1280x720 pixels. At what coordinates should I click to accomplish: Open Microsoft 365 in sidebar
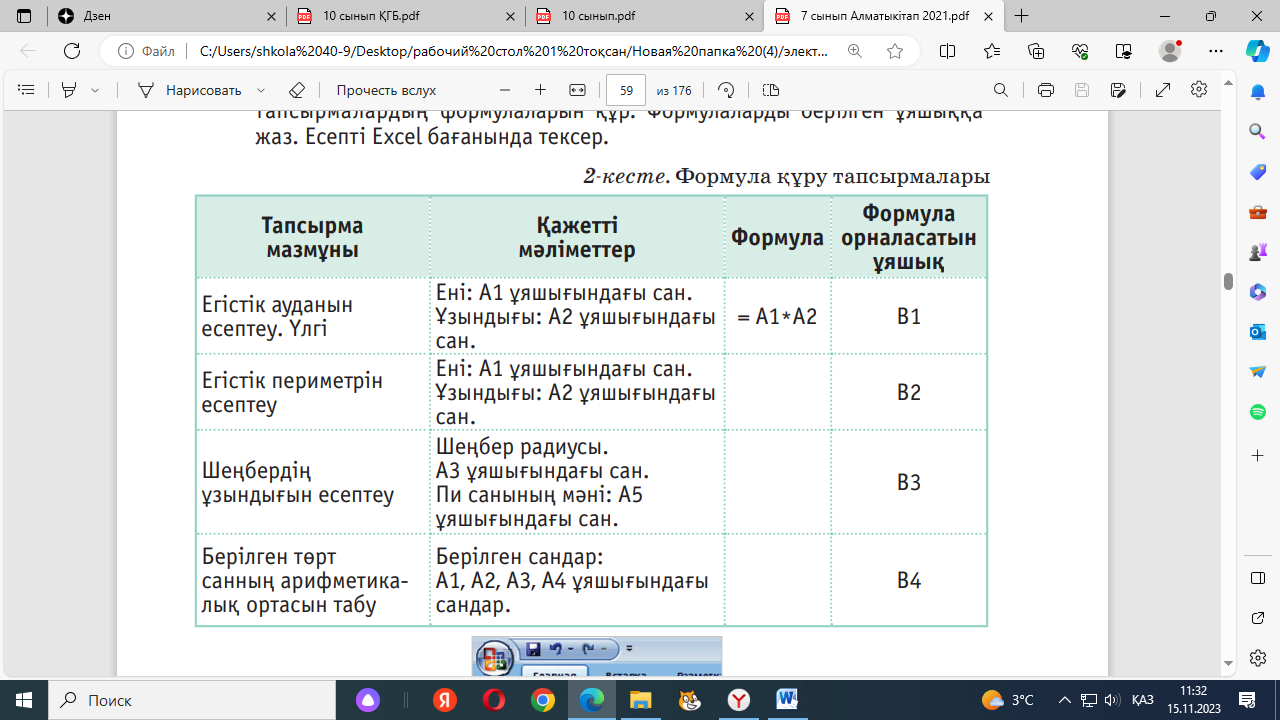1258,292
